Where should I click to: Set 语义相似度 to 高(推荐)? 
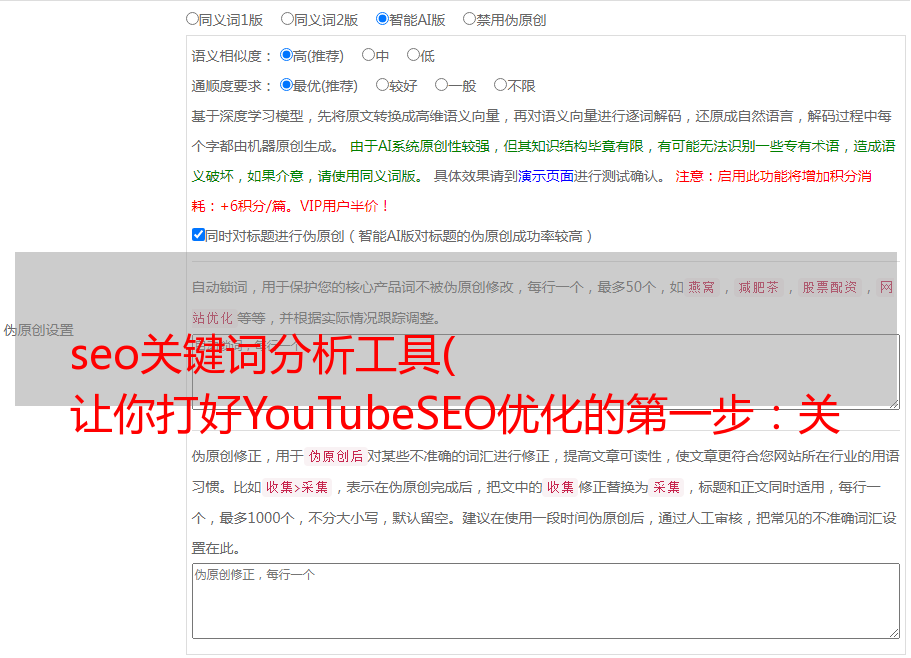tap(286, 55)
